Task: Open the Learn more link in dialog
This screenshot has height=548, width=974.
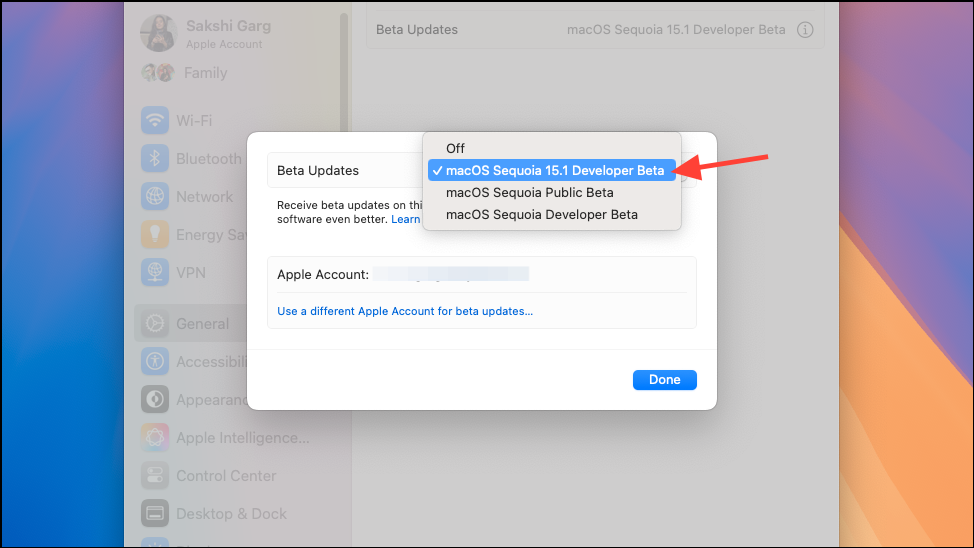Action: point(406,219)
